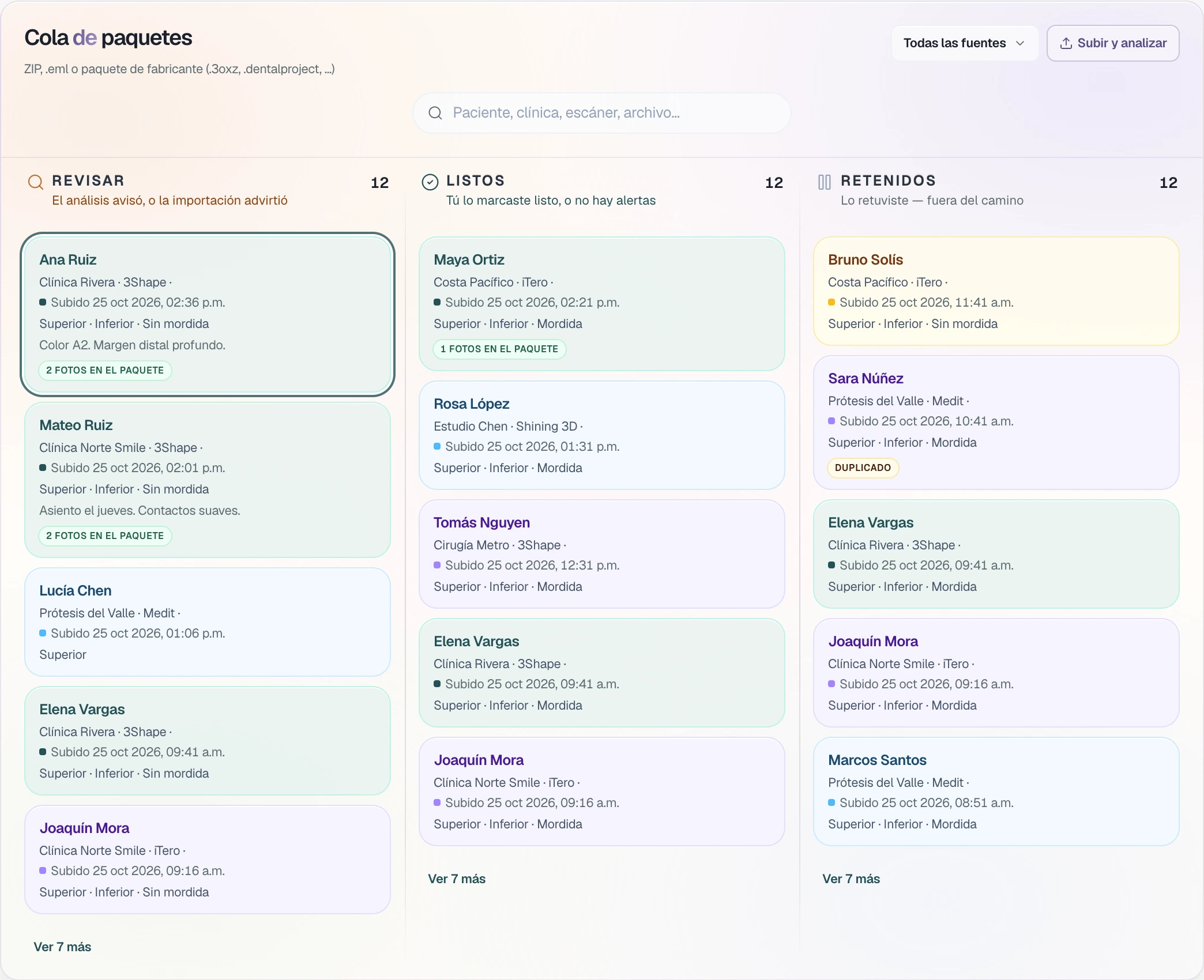Image resolution: width=1204 pixels, height=980 pixels.
Task: Click 2 fotos badge on Mateo Ruiz
Action: pos(105,536)
